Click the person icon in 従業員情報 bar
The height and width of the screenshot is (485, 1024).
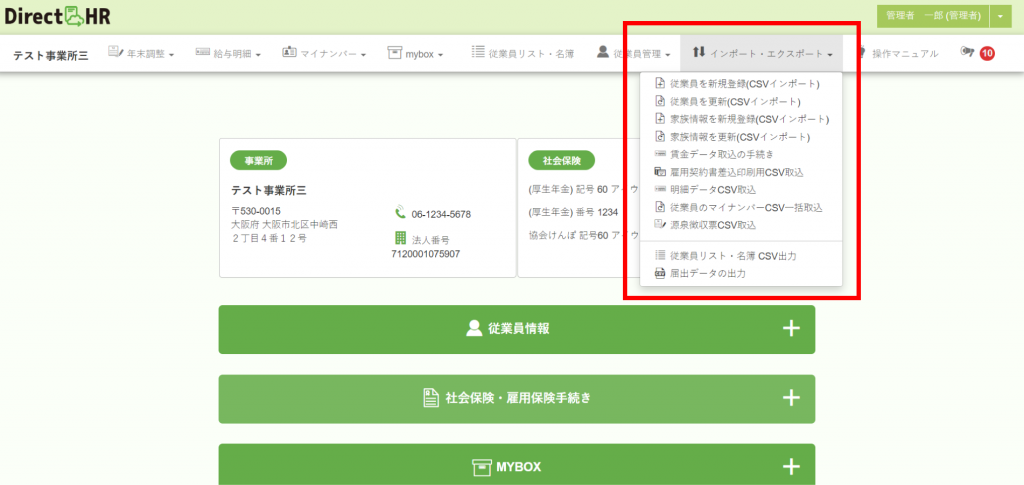(x=474, y=328)
